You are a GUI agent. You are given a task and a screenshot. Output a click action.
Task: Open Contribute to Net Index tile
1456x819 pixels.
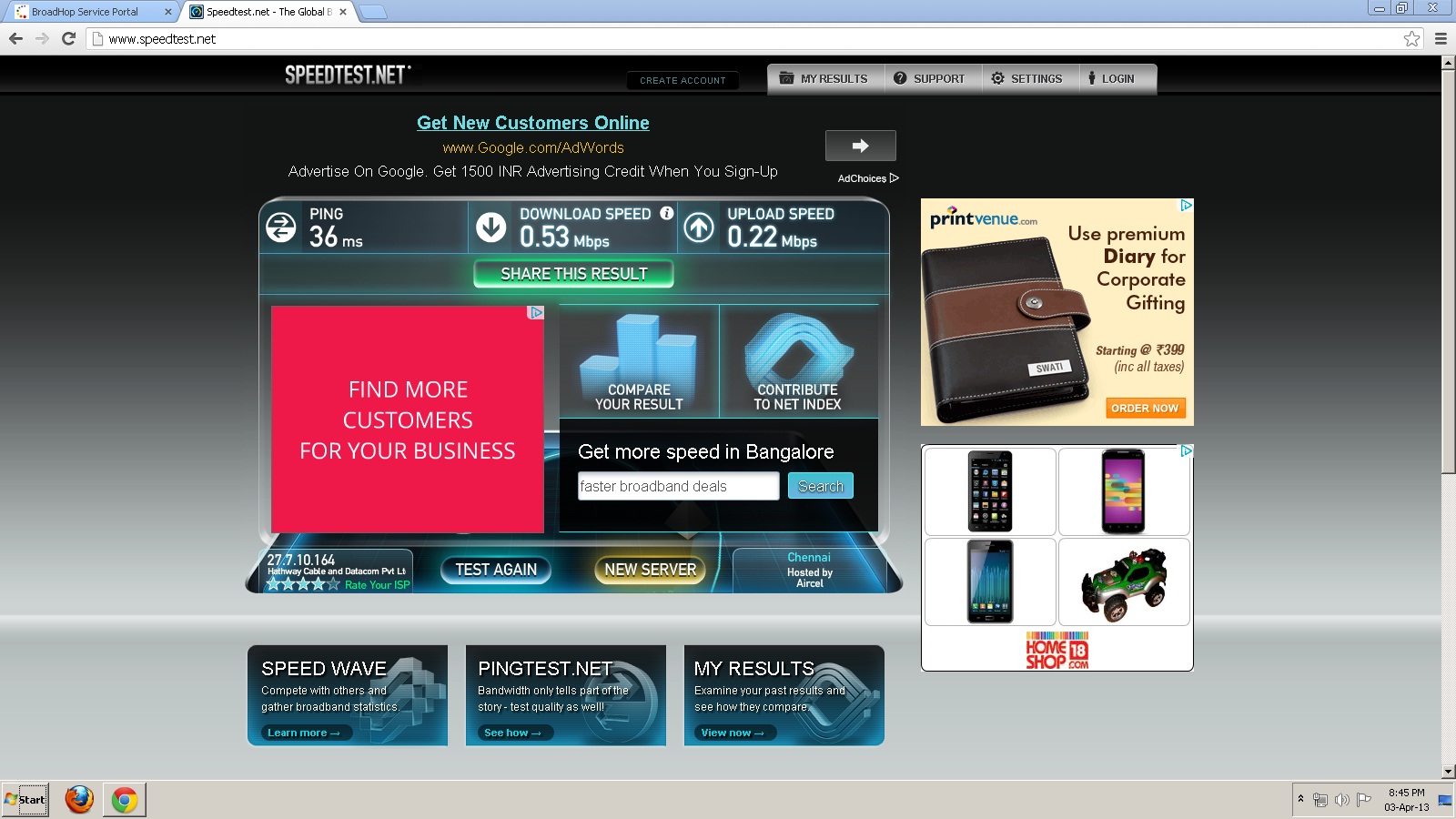coord(798,361)
